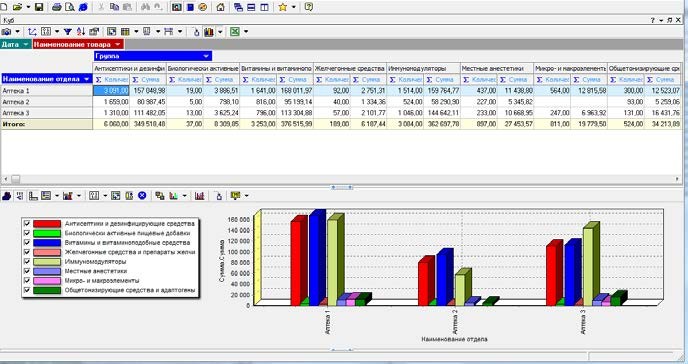Open Print Preview from the top toolbar

click(70, 7)
